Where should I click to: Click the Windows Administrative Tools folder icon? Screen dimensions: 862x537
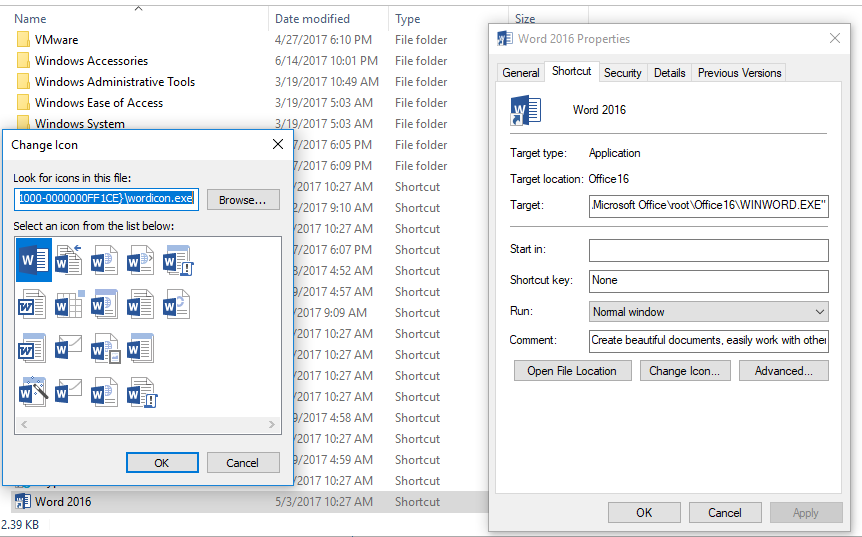coord(23,81)
